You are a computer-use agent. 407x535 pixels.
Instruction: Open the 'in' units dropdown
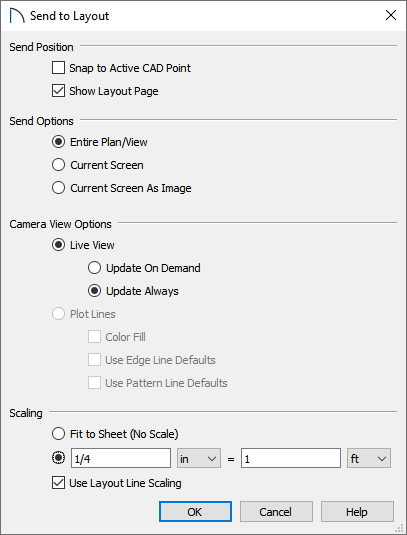[199, 458]
